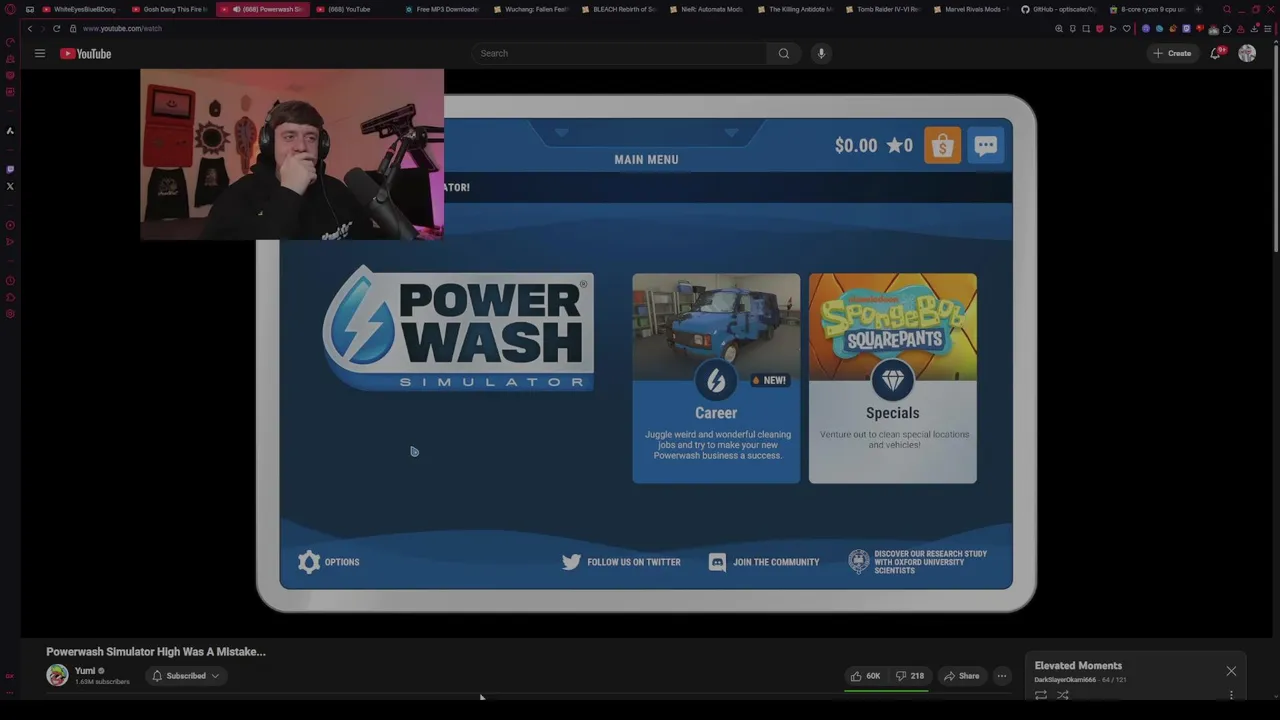Switch to the (668) YouTube tab

[x=349, y=9]
